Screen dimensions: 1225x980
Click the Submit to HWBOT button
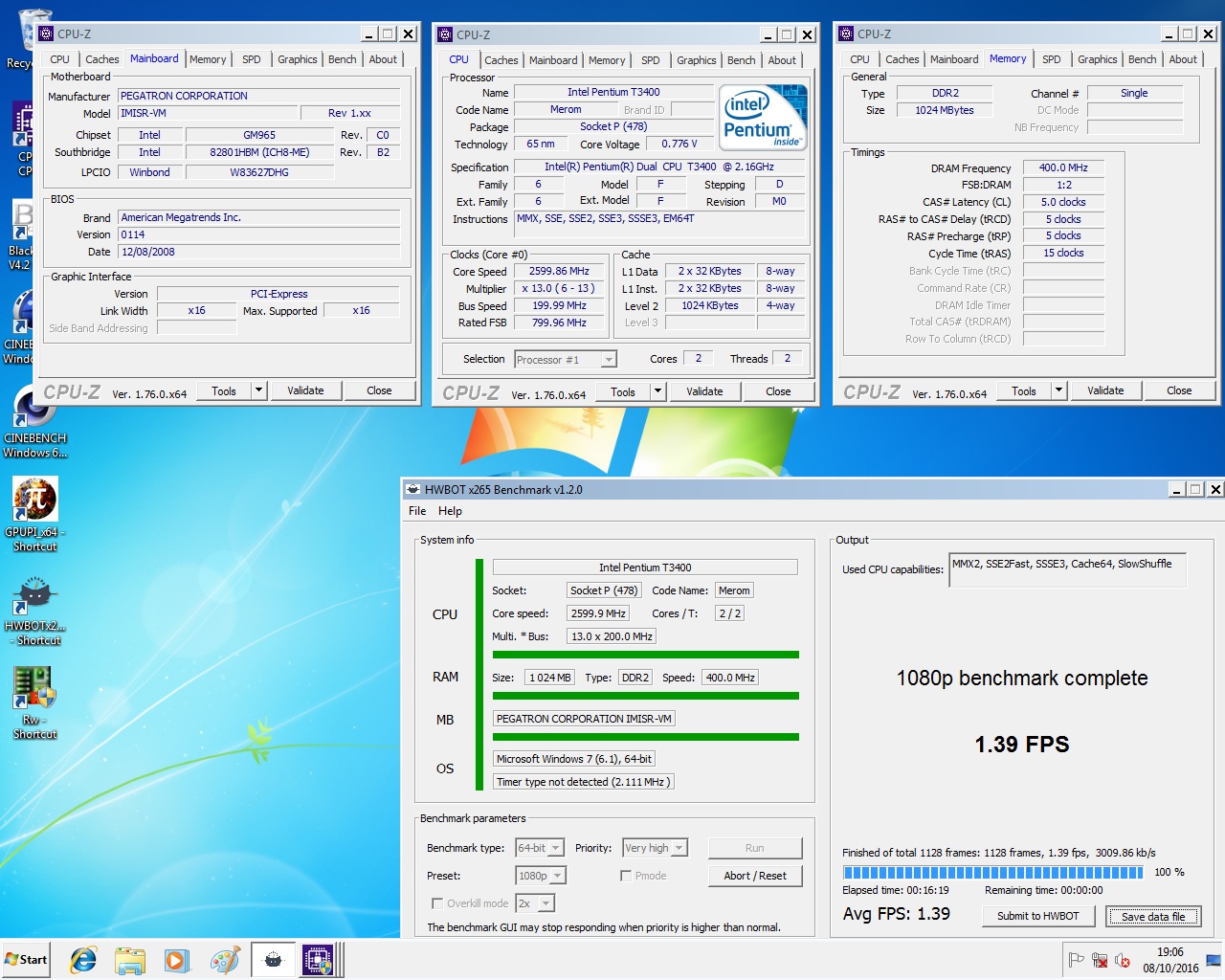[x=1037, y=916]
